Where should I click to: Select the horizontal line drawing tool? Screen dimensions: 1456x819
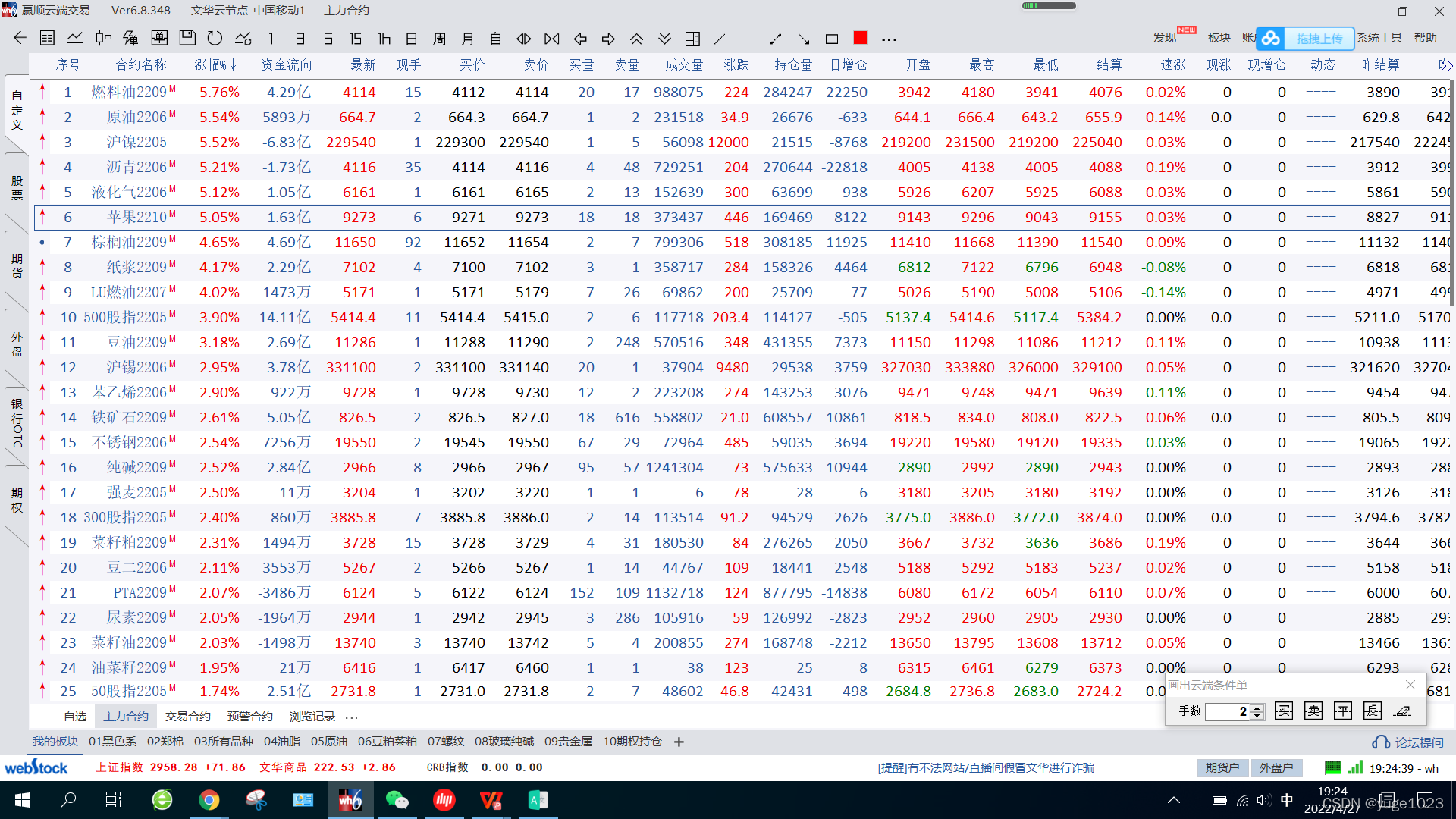pyautogui.click(x=748, y=39)
